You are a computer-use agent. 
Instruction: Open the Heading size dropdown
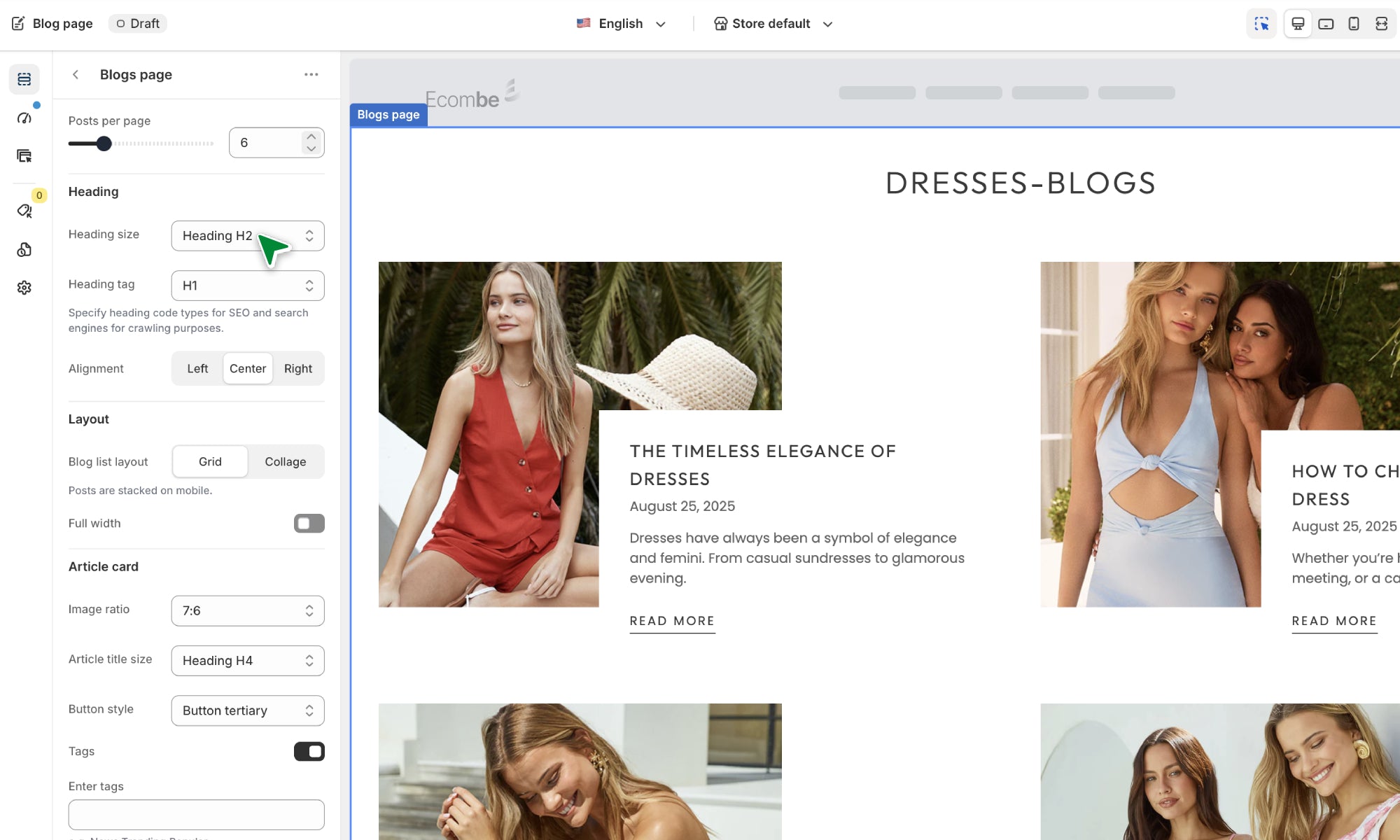[x=248, y=236]
